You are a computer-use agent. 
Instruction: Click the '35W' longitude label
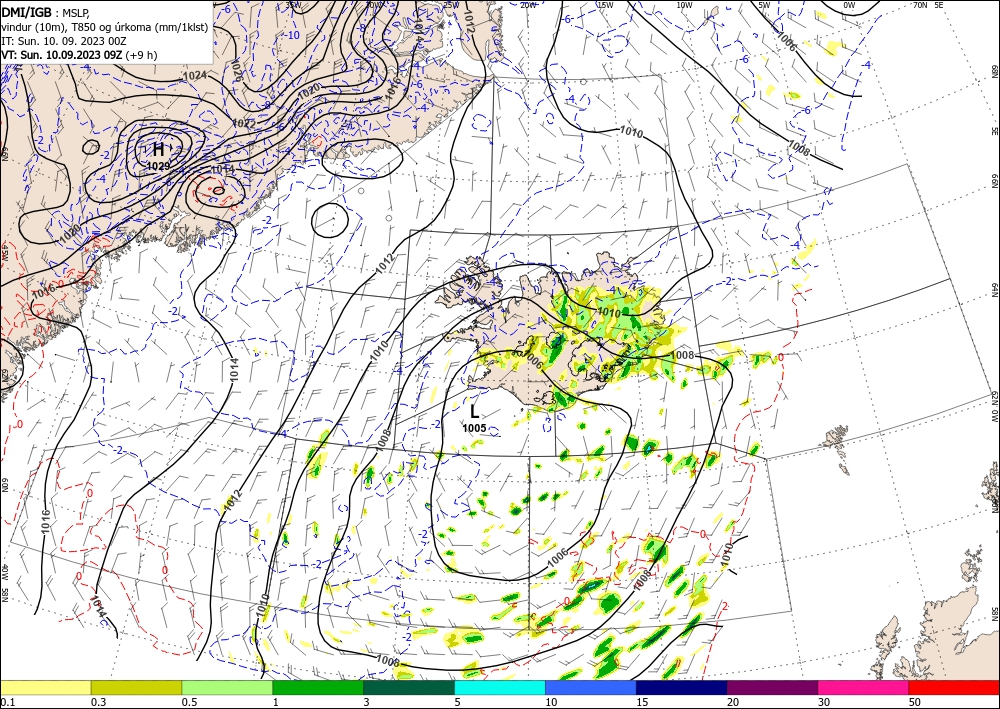pos(292,5)
